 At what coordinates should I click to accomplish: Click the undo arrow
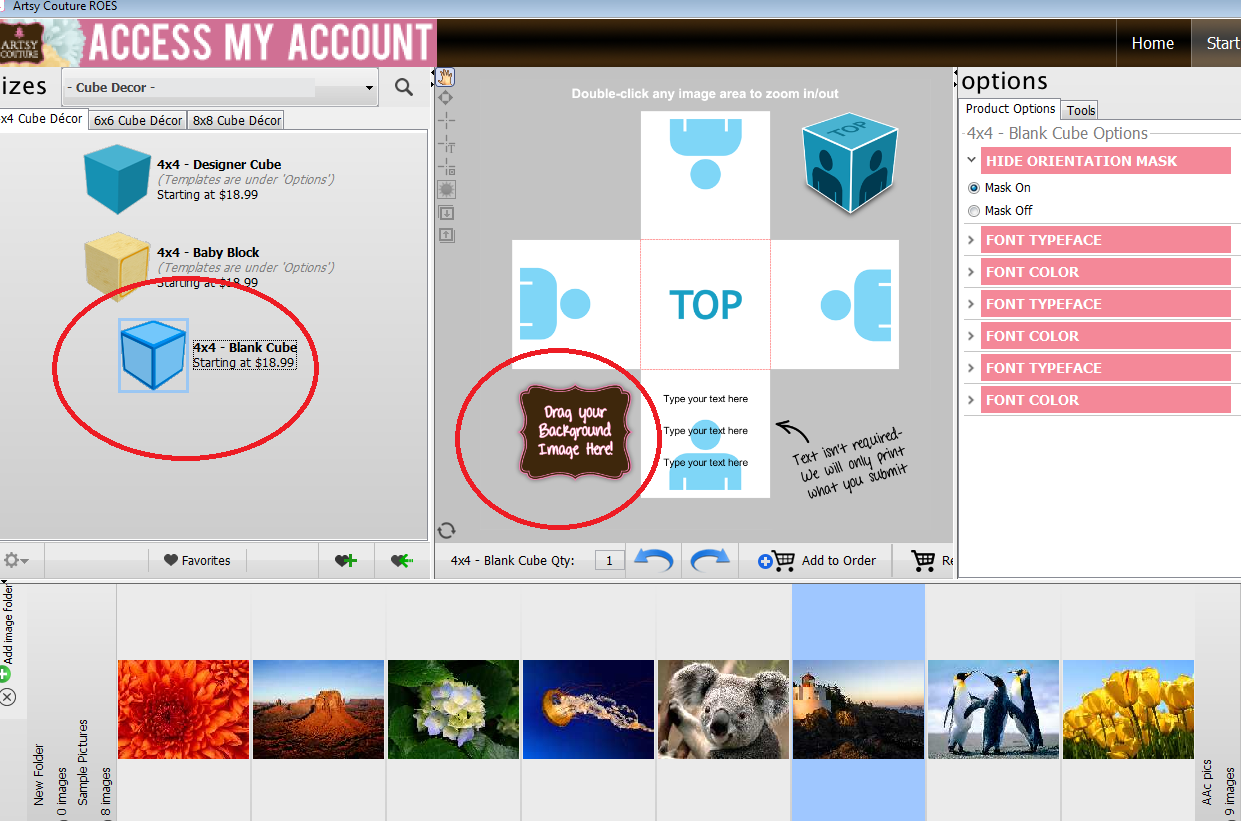click(654, 561)
